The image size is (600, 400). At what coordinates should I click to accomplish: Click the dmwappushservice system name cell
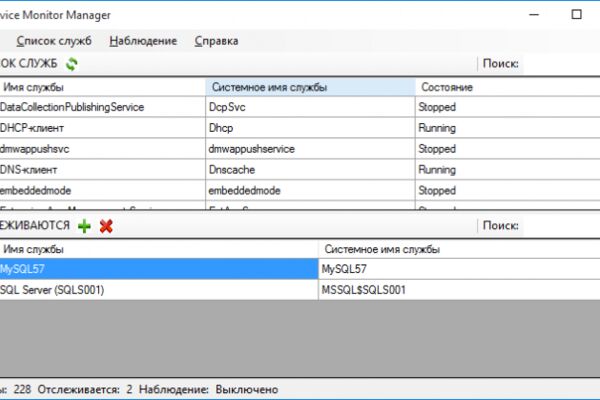pos(310,149)
